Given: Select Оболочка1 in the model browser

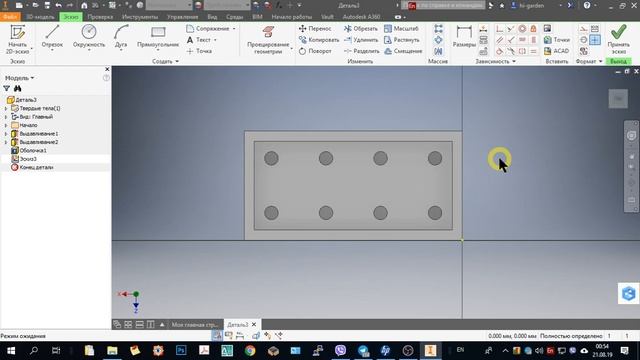Looking at the screenshot, I should point(33,151).
